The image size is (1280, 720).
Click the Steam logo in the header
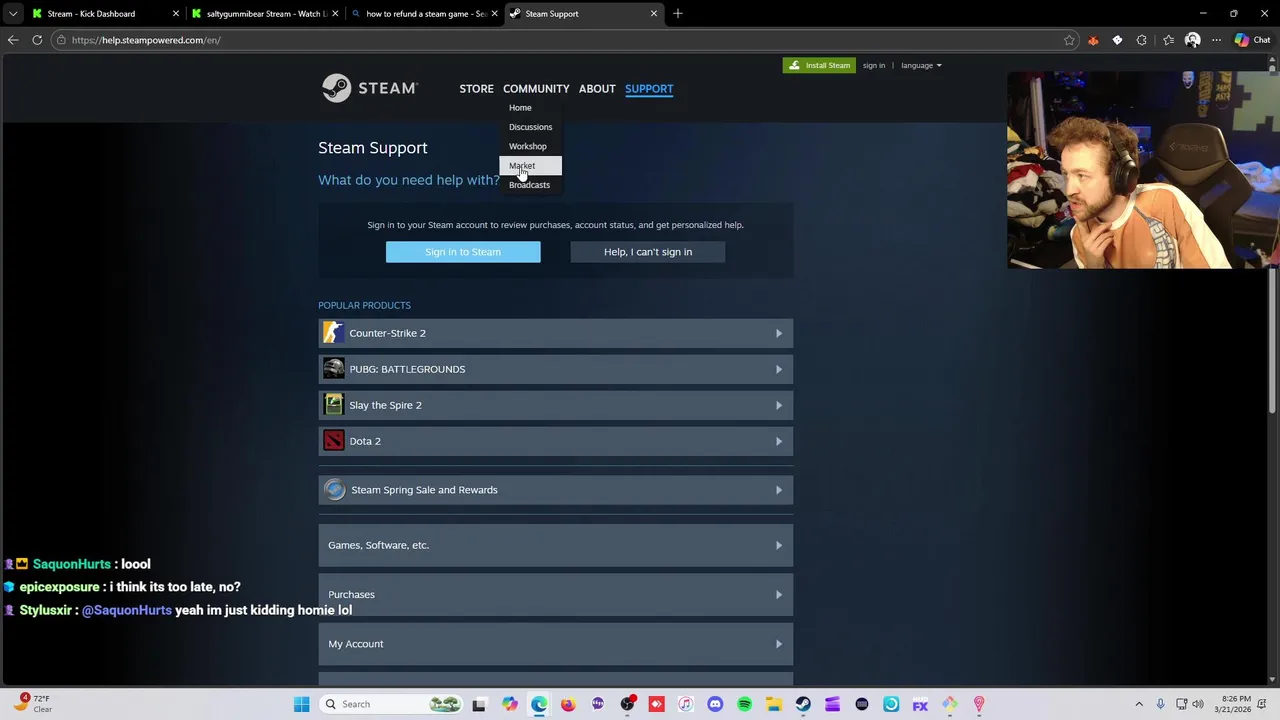pyautogui.click(x=369, y=88)
